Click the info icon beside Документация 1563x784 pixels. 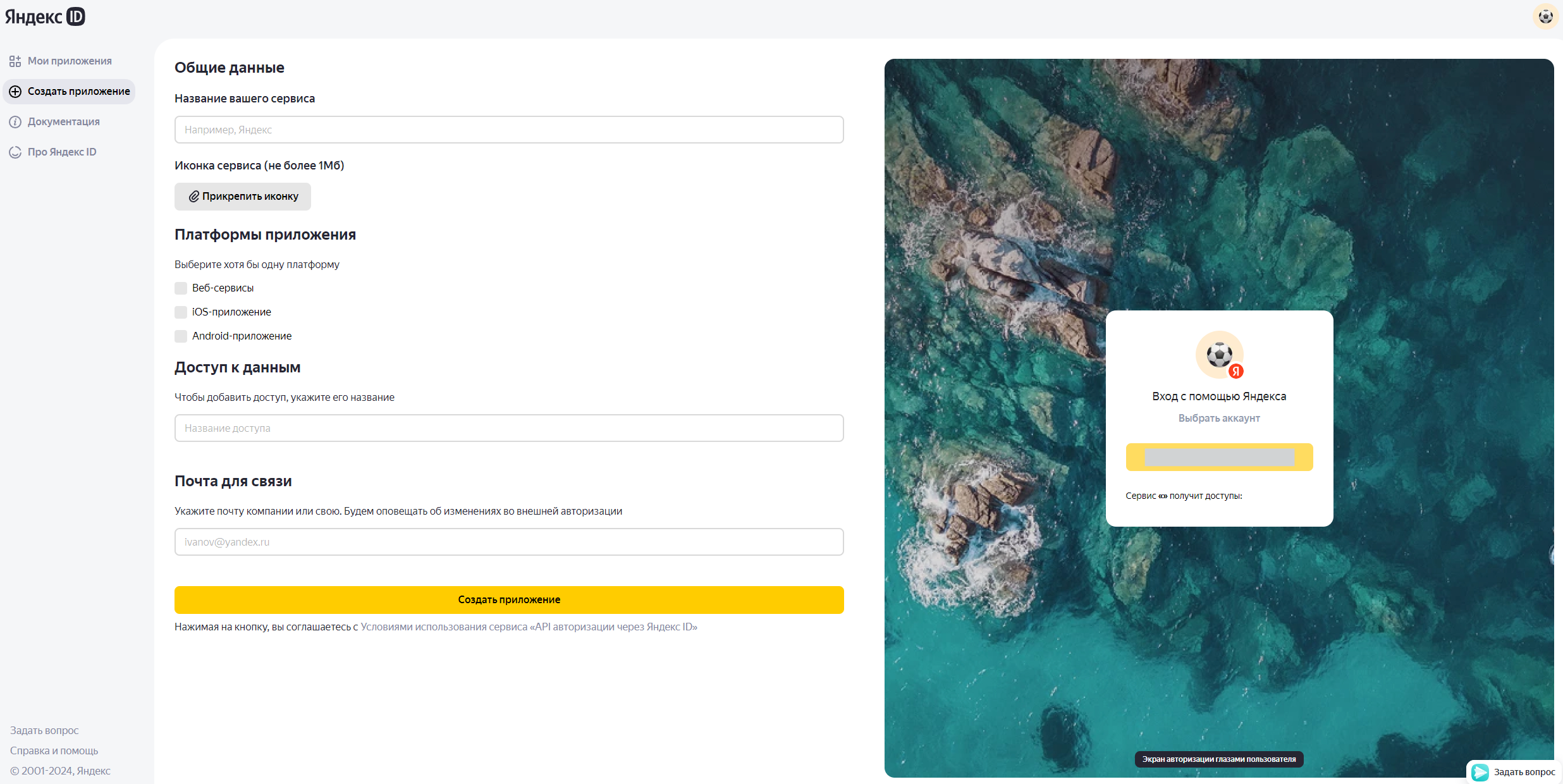click(x=15, y=122)
